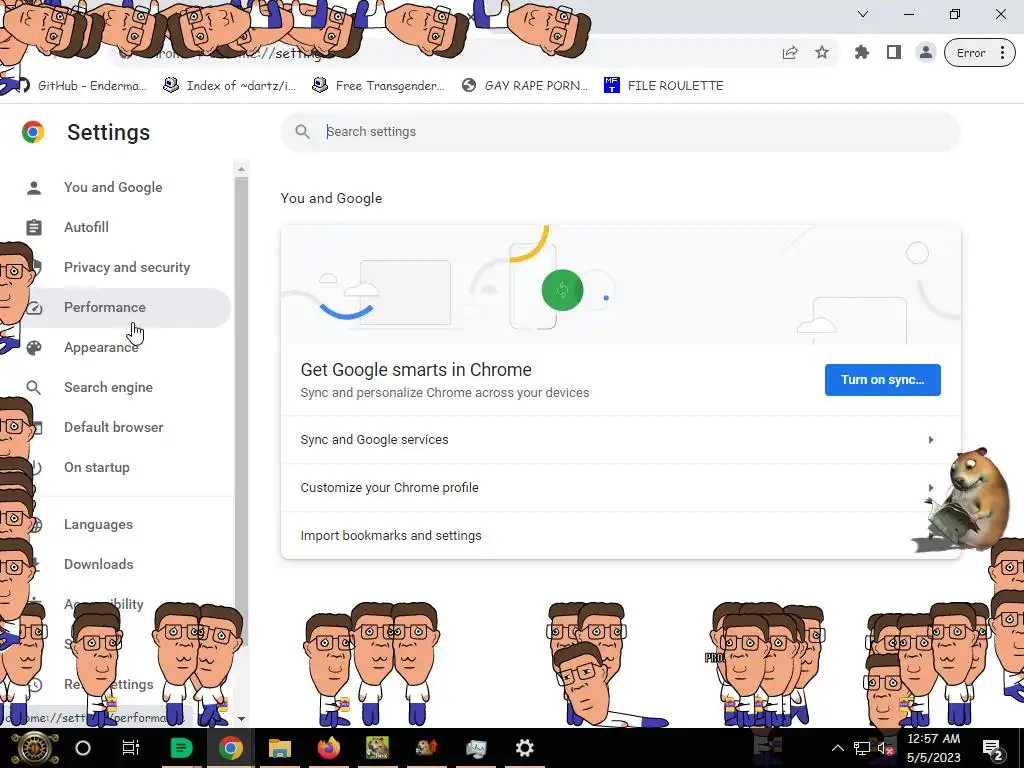
Task: Share this page icon in address bar
Action: (x=790, y=53)
